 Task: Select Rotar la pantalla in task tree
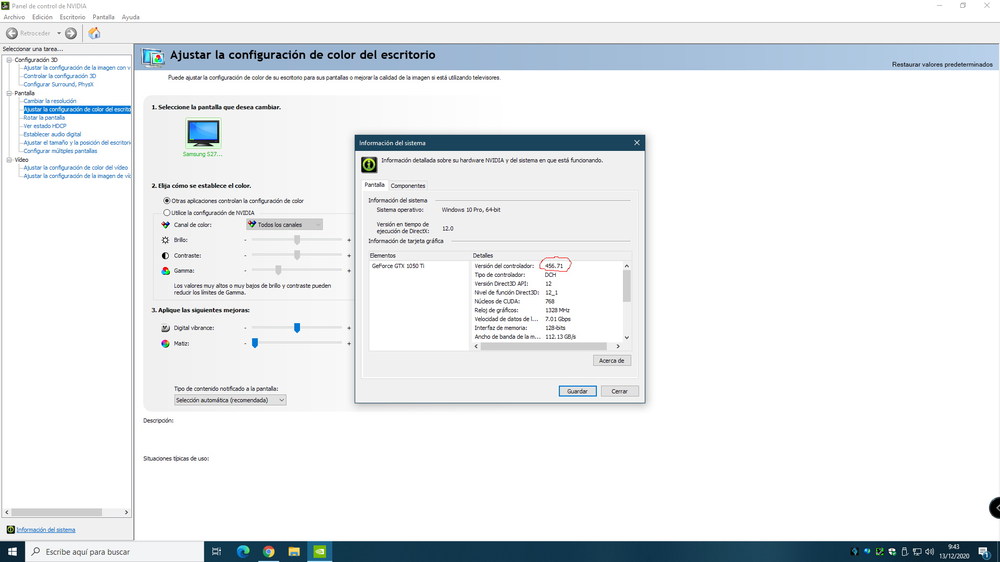(x=44, y=117)
